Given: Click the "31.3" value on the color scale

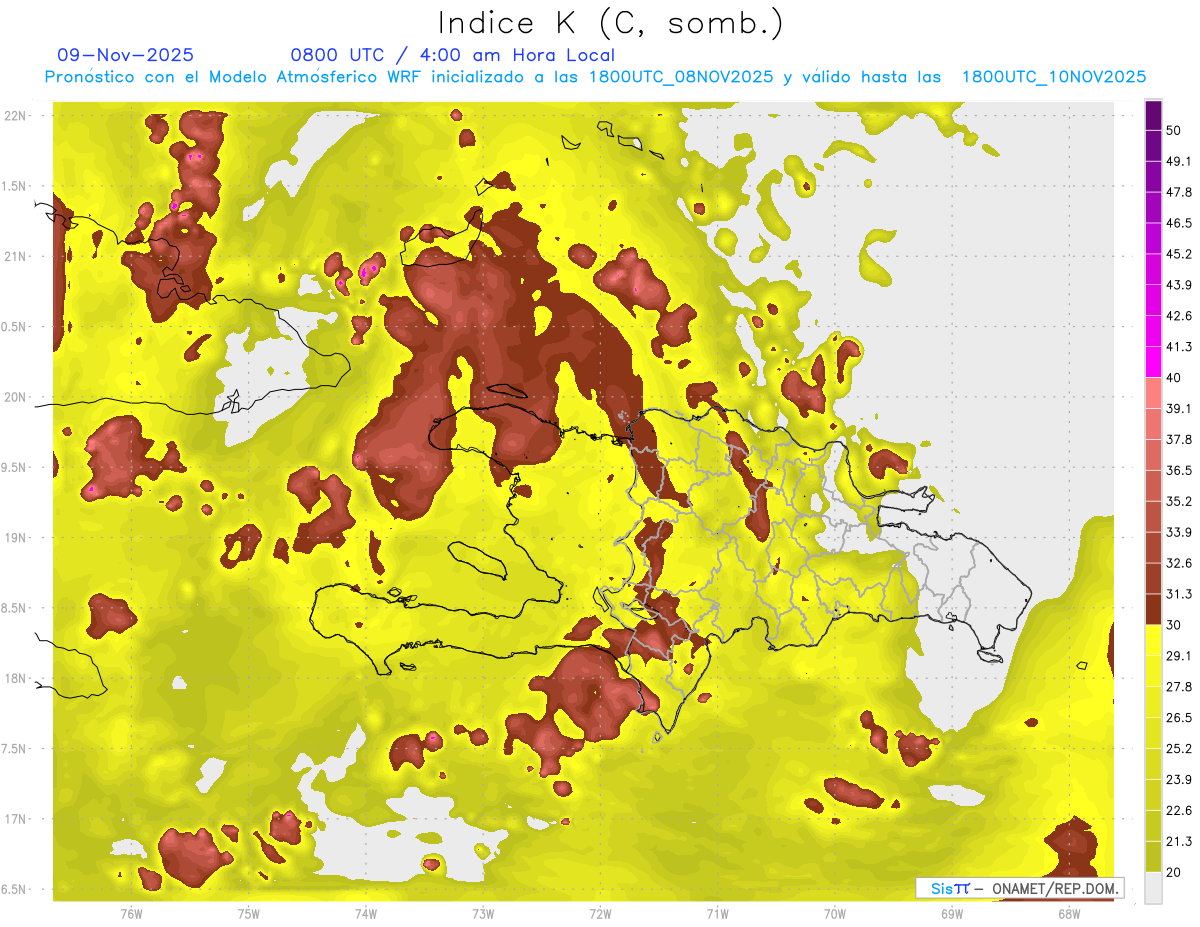Looking at the screenshot, I should click(1179, 594).
